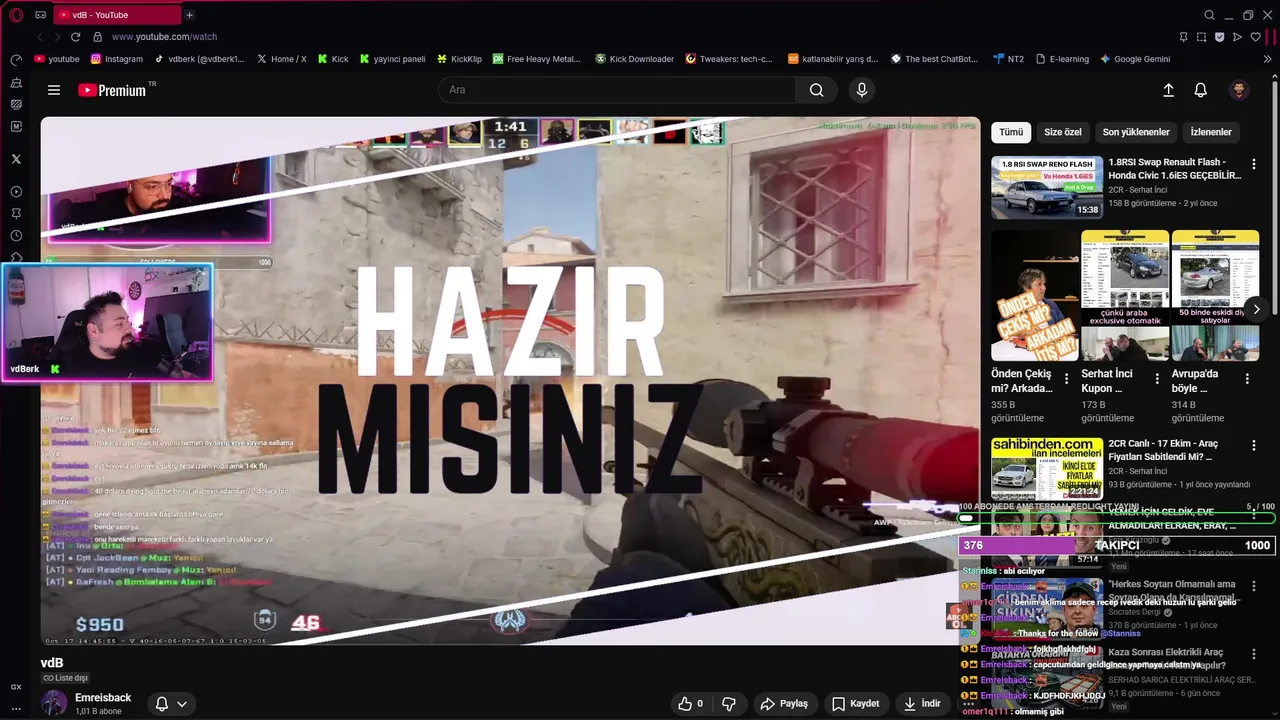Screen dimensions: 1280x720
Task: Open the send/flow arrow icon
Action: 1237,37
